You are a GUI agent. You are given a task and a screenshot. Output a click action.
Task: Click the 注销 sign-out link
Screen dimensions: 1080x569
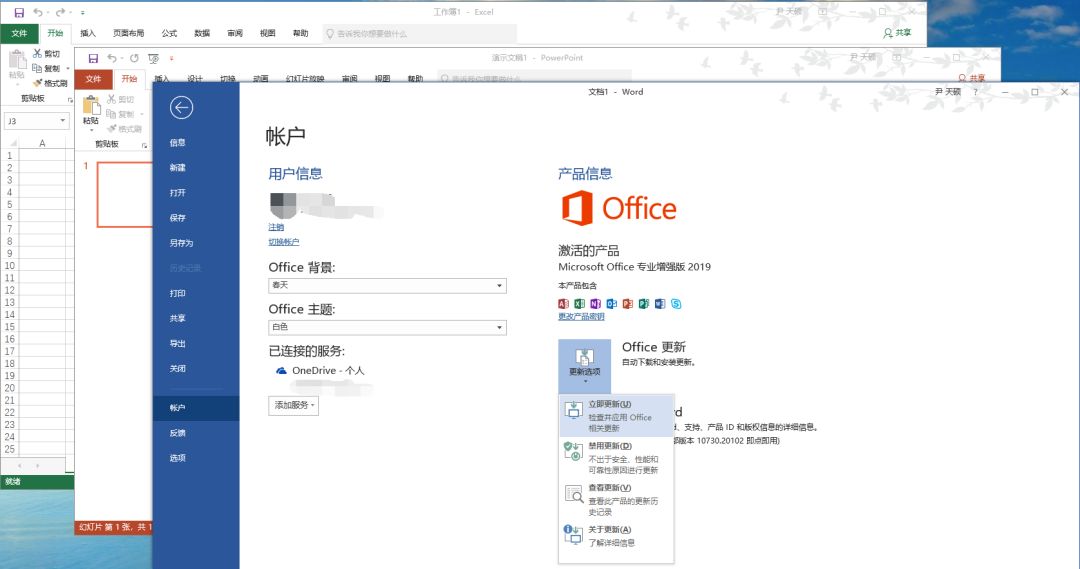tap(276, 227)
